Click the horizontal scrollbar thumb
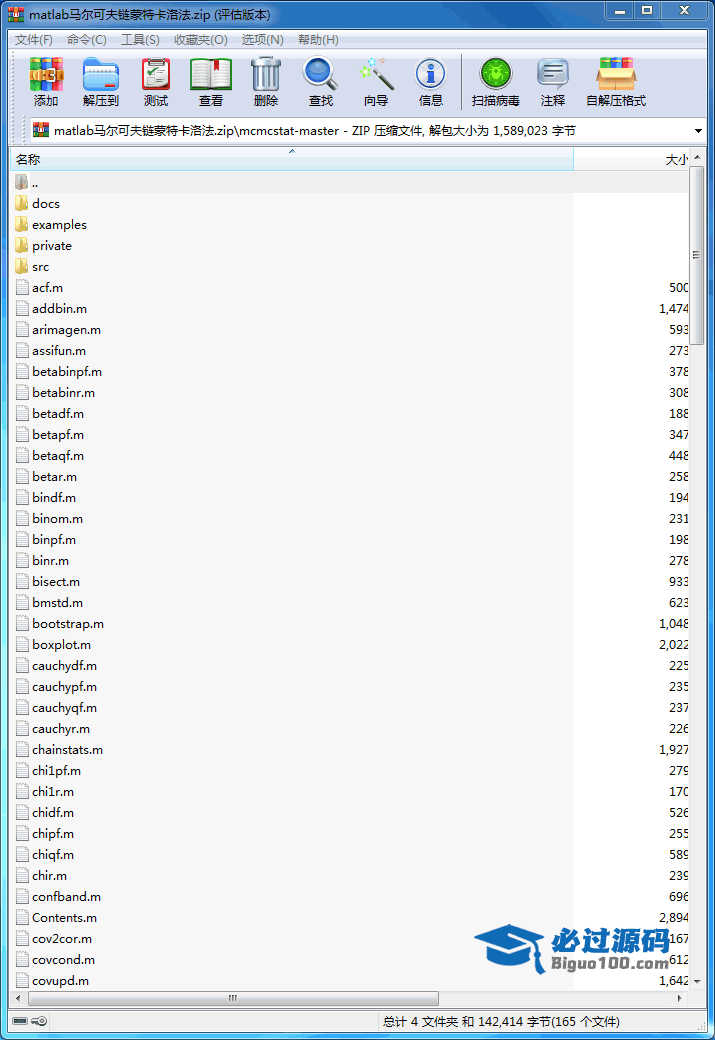Image resolution: width=715 pixels, height=1040 pixels. pyautogui.click(x=233, y=998)
